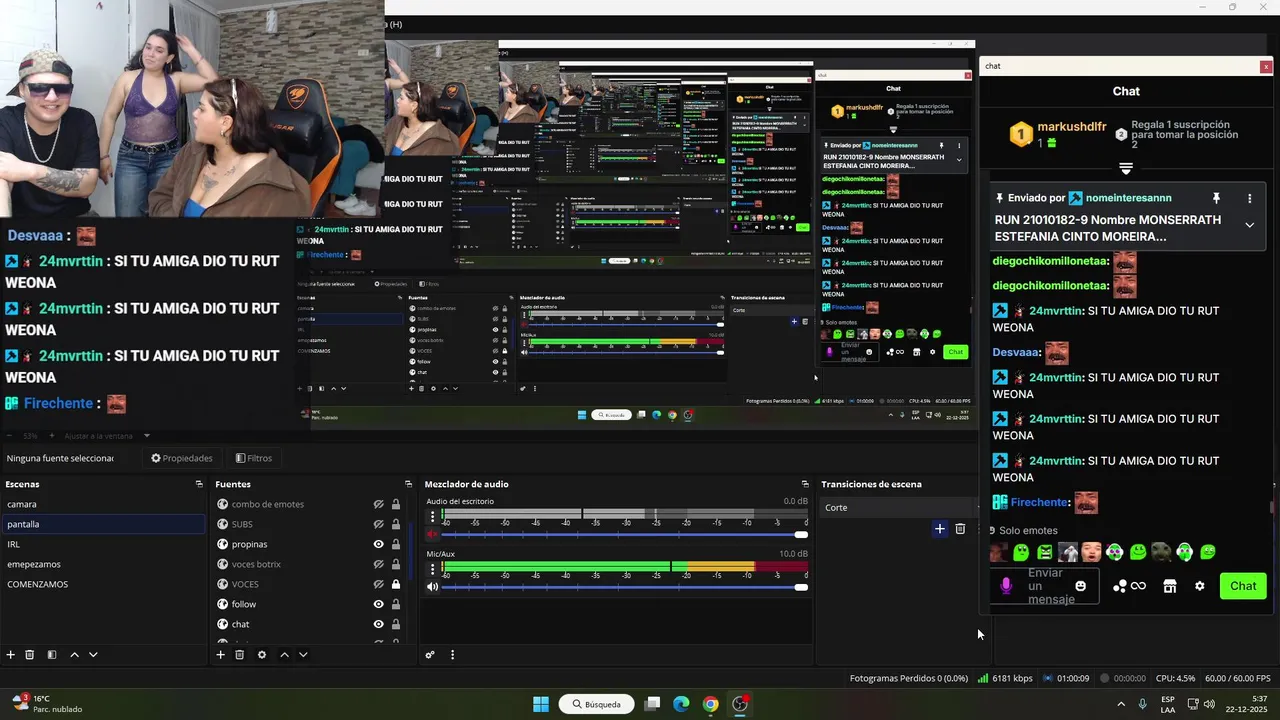Open pinned message three-dot menu

[x=1249, y=199]
